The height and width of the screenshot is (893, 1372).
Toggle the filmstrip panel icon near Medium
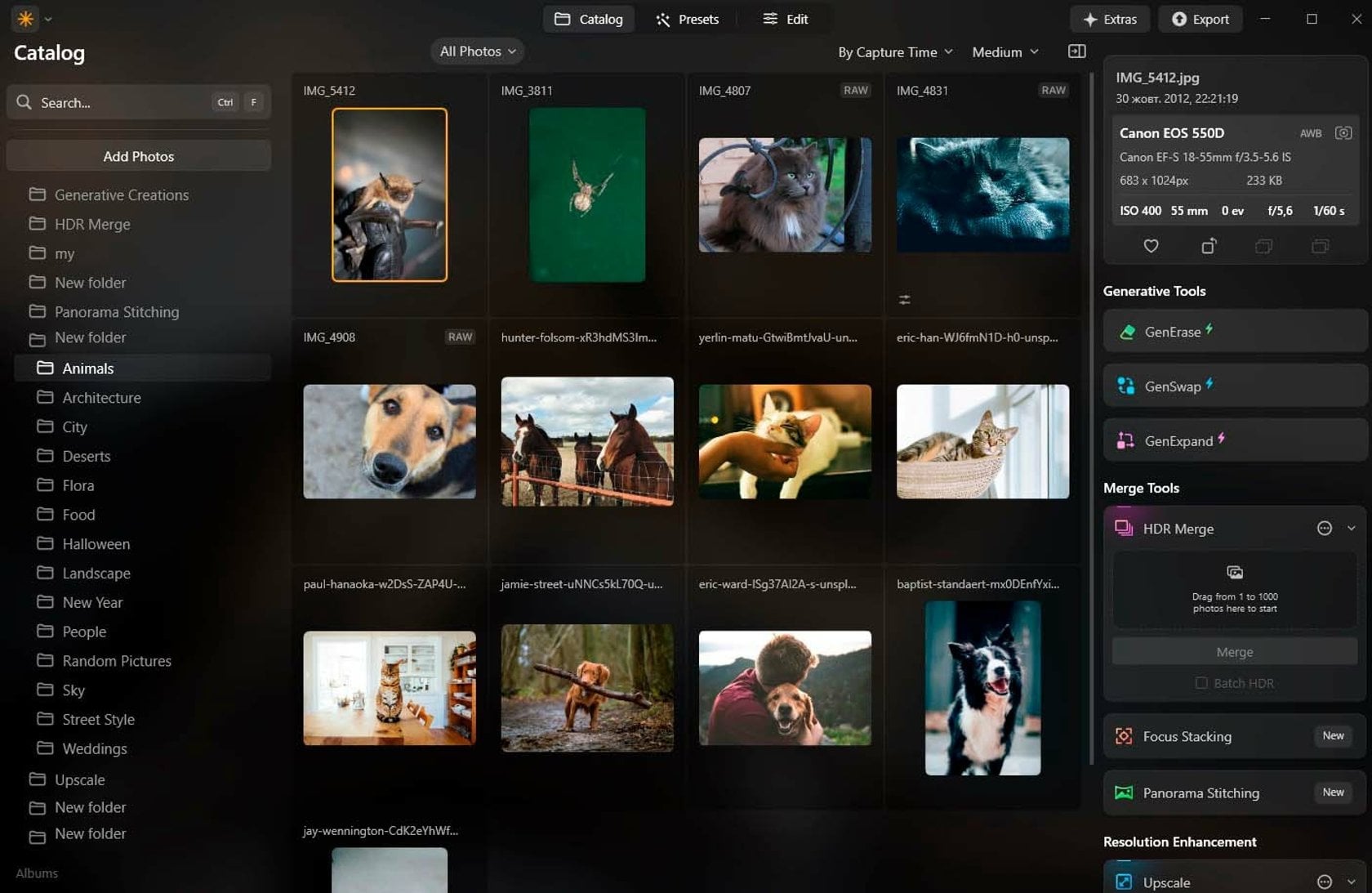(1076, 51)
